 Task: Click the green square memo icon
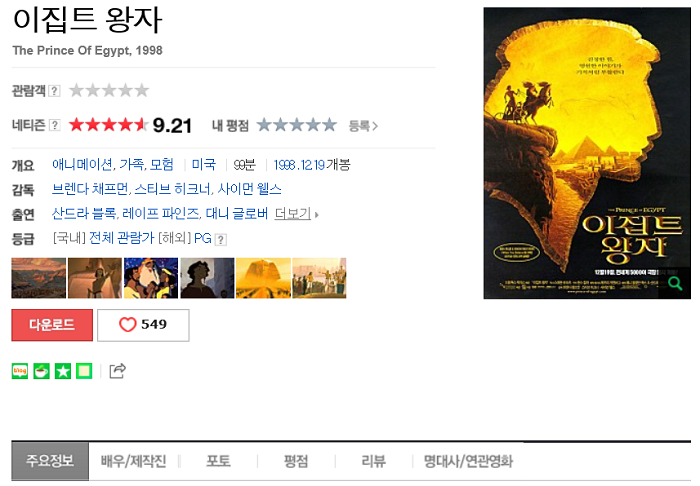(x=84, y=371)
